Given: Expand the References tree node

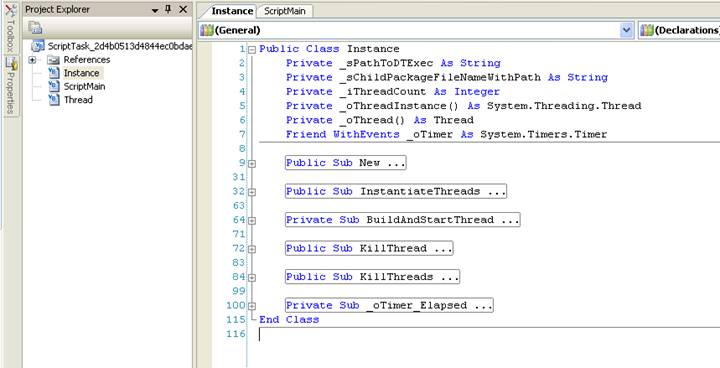Looking at the screenshot, I should tap(32, 60).
